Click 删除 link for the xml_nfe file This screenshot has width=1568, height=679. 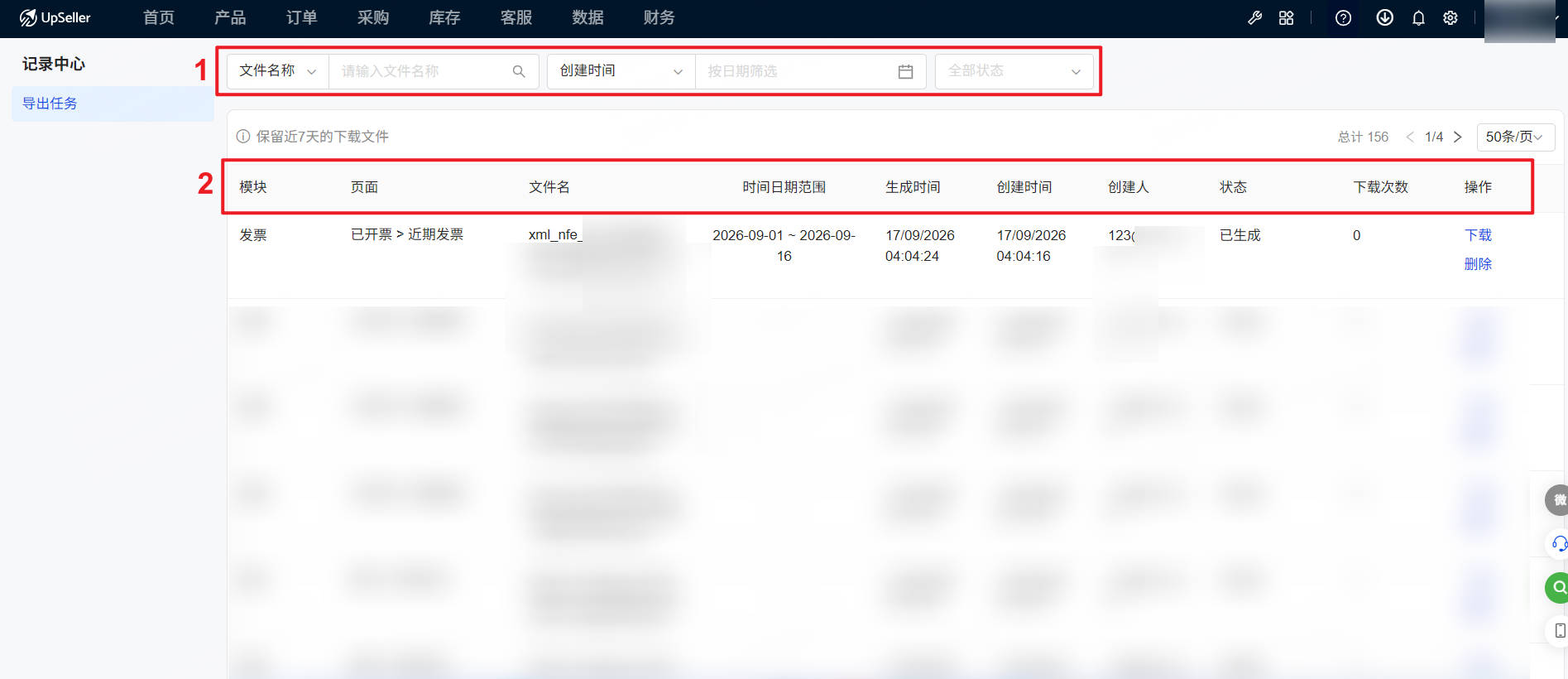pyautogui.click(x=1478, y=264)
